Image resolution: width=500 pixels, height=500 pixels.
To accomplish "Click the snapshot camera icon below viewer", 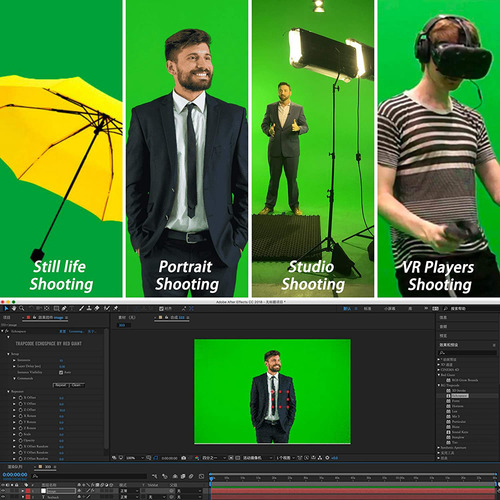I will [x=183, y=458].
